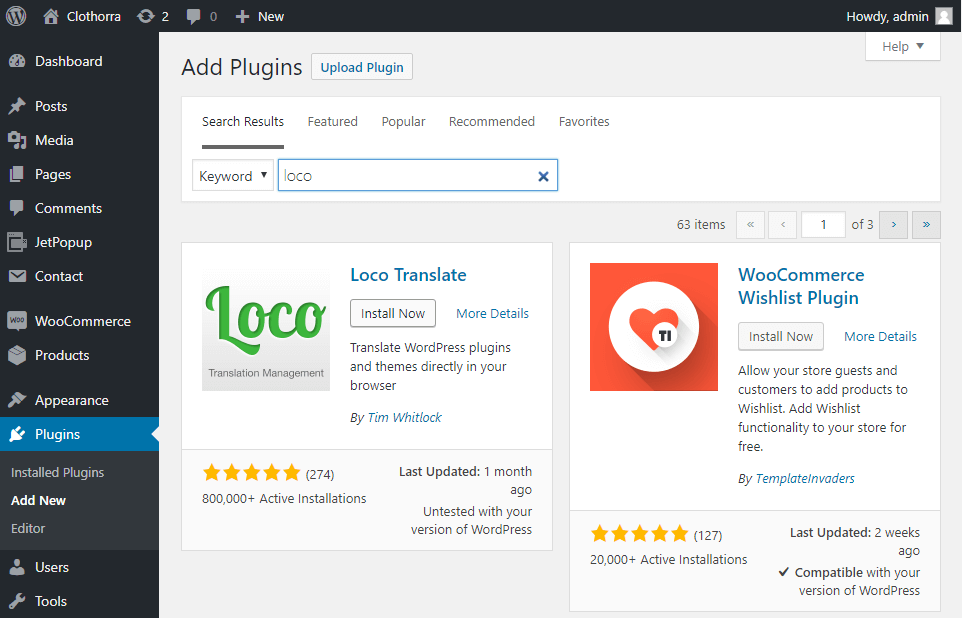Click the home icon next to Clothorra
The height and width of the screenshot is (618, 962).
coord(51,17)
